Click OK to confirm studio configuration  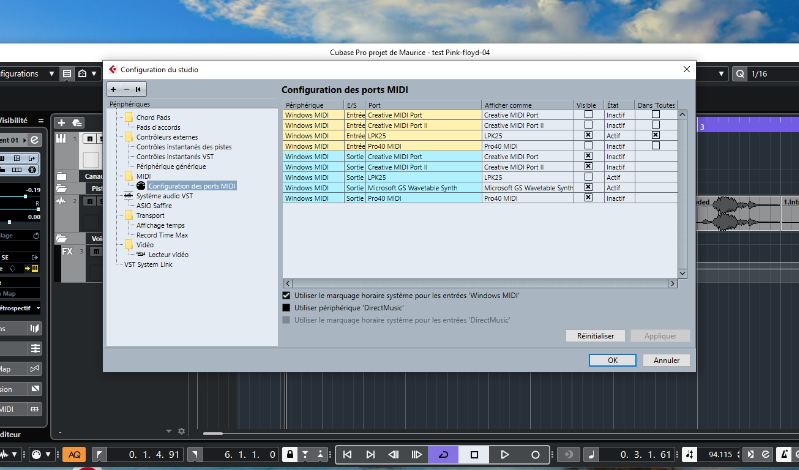tap(612, 360)
